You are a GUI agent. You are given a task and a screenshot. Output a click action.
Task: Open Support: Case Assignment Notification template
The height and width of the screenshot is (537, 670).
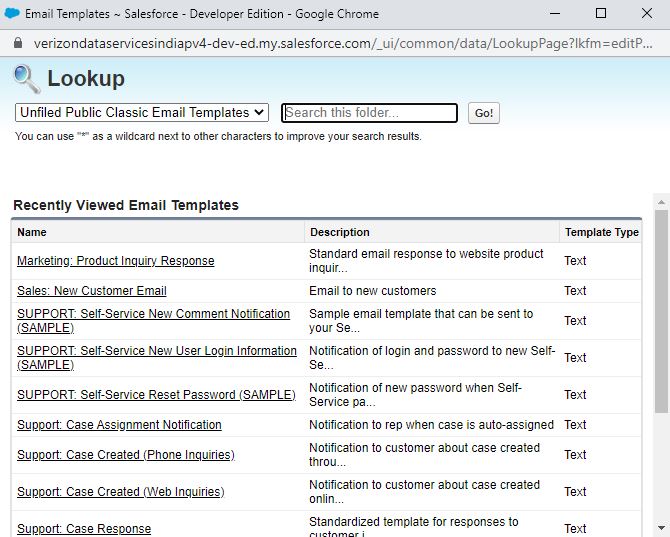pyautogui.click(x=119, y=425)
